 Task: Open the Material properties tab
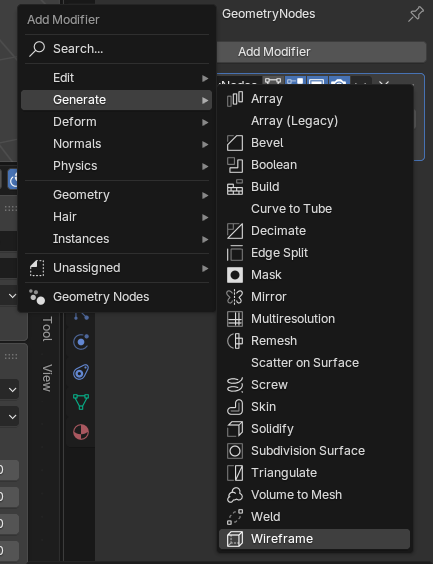(81, 432)
